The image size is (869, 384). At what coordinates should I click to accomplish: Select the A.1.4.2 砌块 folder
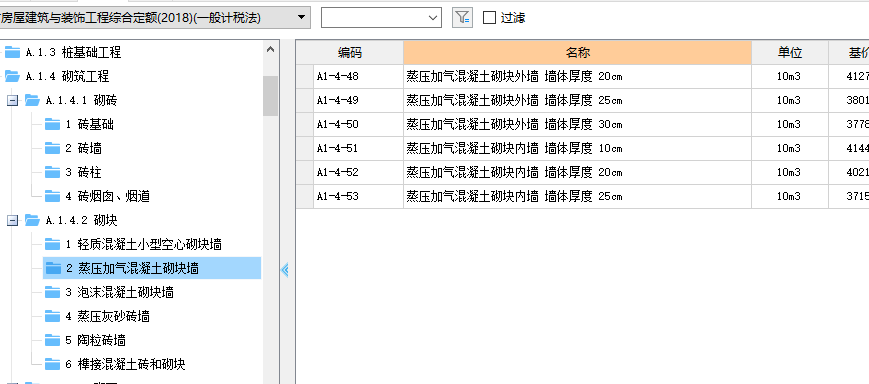click(81, 221)
